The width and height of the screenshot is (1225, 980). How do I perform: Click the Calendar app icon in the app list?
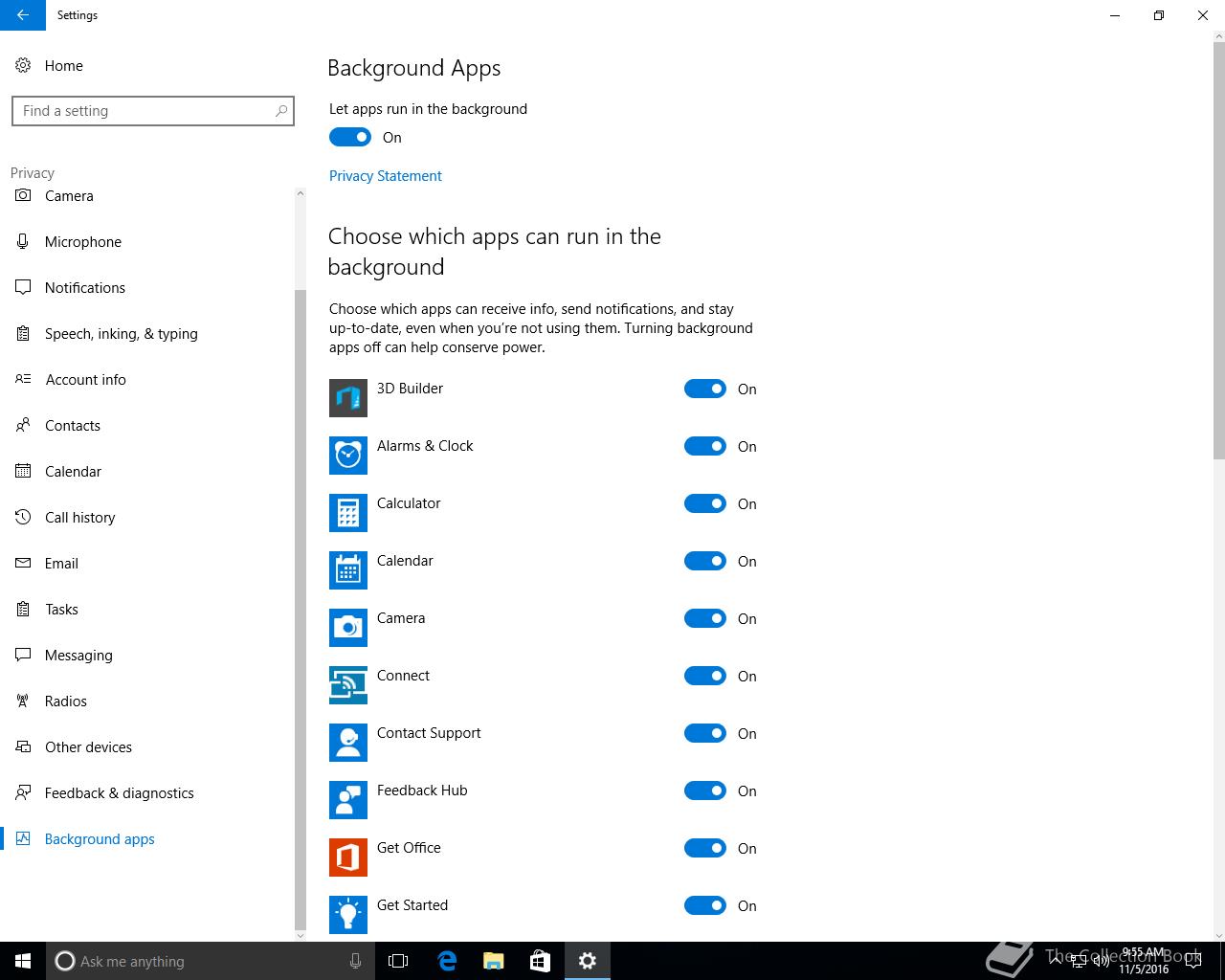click(348, 570)
